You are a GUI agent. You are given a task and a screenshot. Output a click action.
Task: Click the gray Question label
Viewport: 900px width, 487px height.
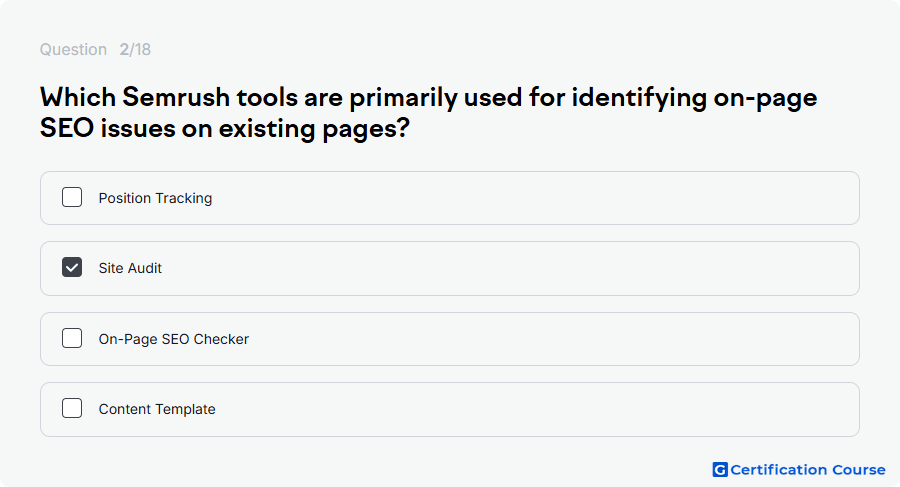pos(73,49)
